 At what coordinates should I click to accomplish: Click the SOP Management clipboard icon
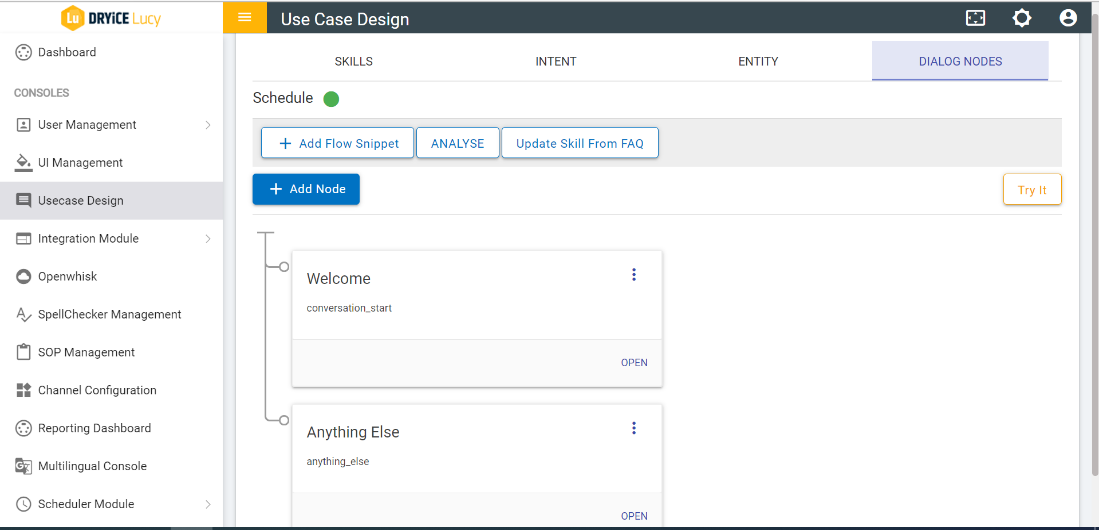[x=24, y=352]
